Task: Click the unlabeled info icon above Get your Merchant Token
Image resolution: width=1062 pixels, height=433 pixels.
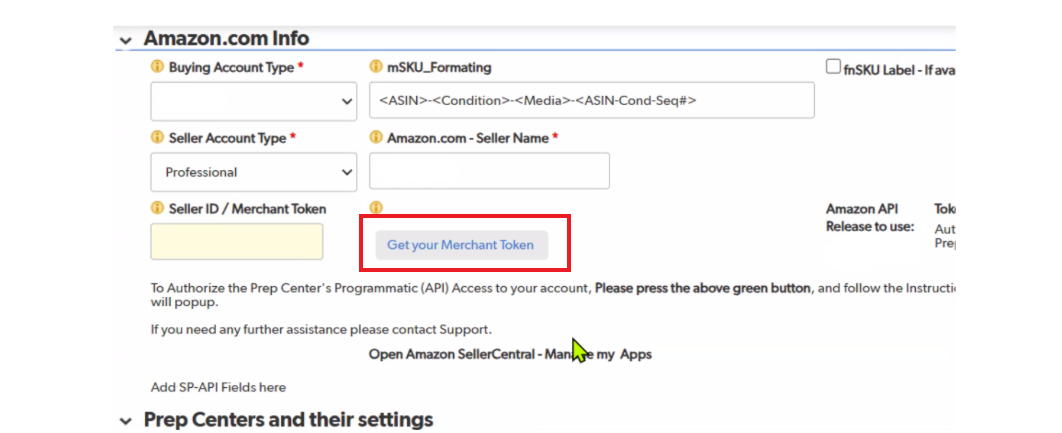Action: pos(375,208)
